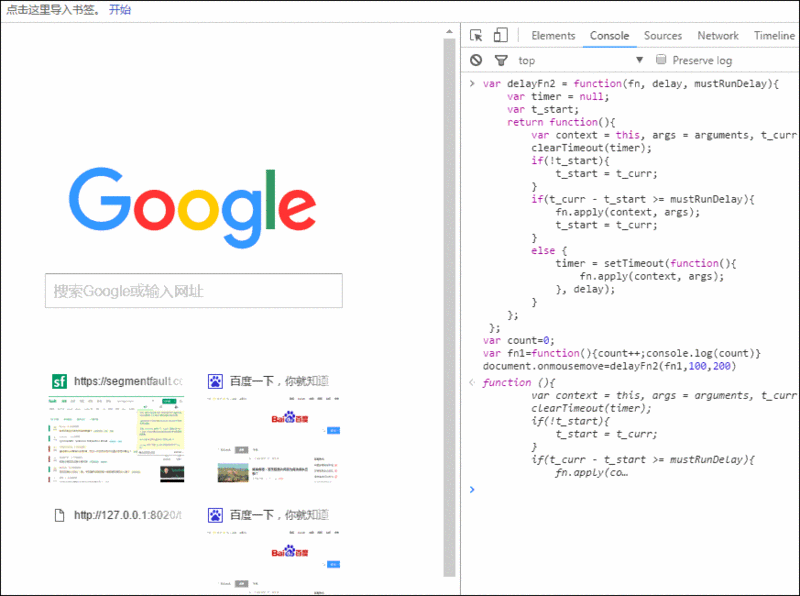800x596 pixels.
Task: Click the first Baidu page thumbnail
Action: [x=273, y=439]
